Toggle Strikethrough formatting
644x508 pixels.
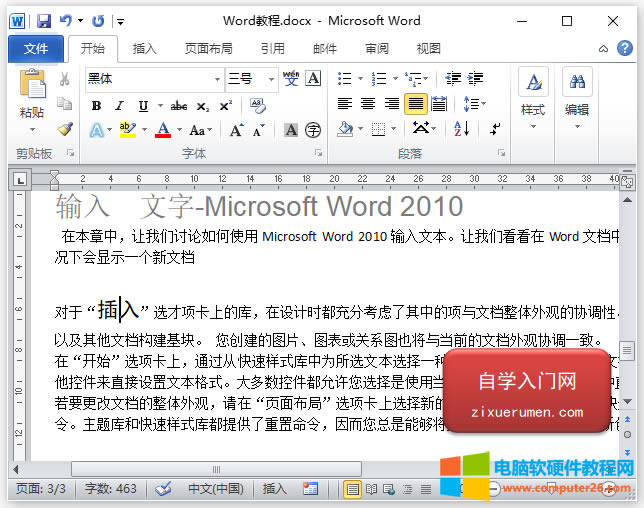(x=179, y=106)
